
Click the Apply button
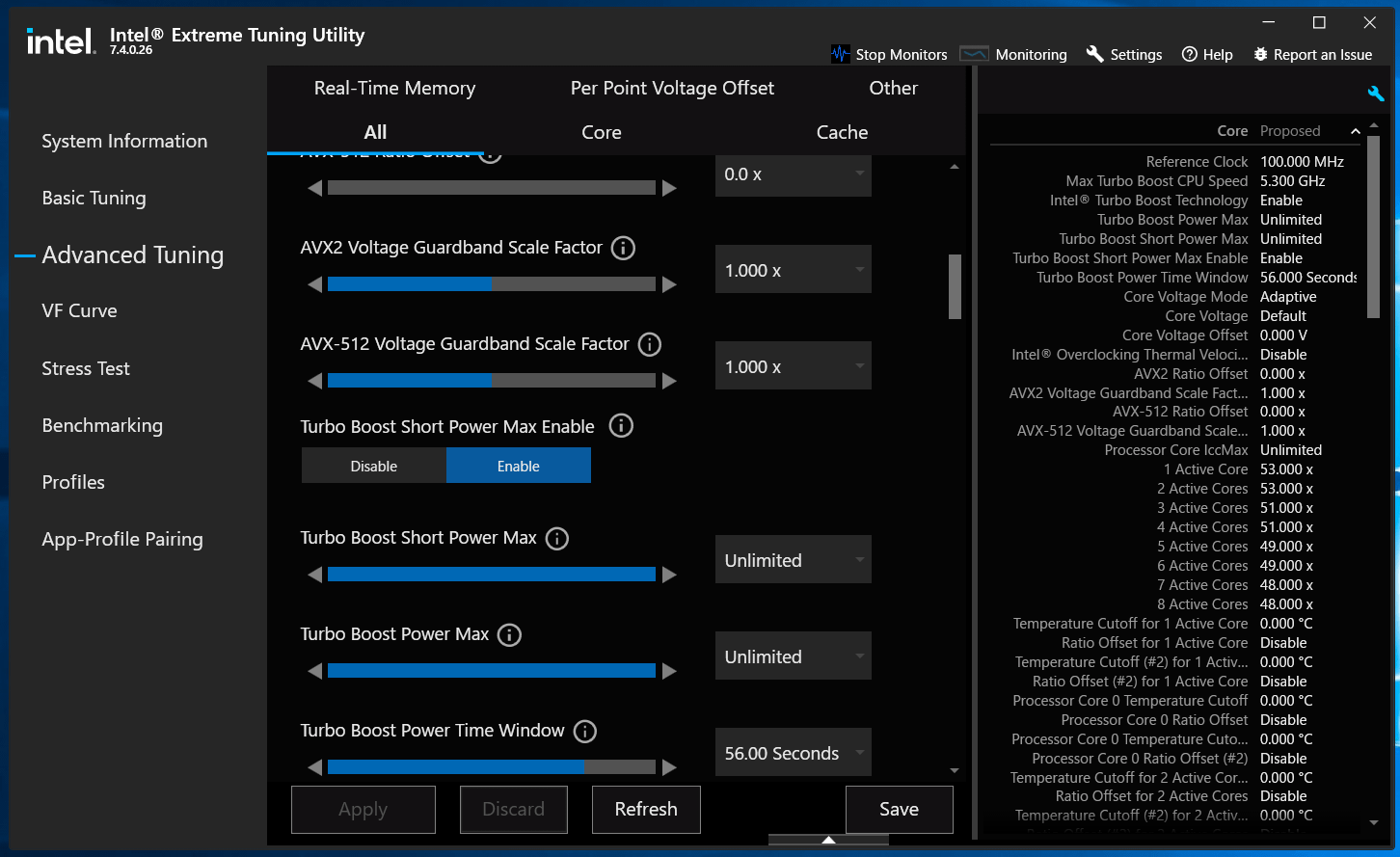pos(363,810)
